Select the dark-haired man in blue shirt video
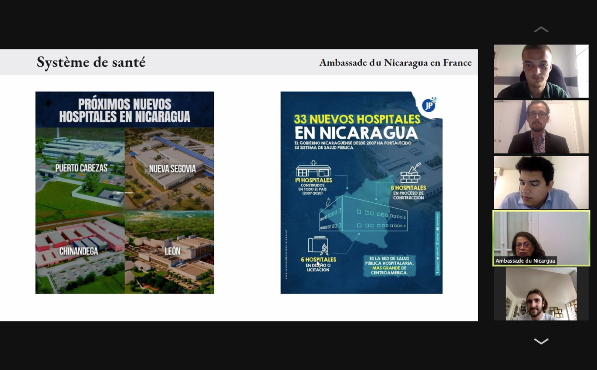This screenshot has height=370, width=597. [x=541, y=182]
